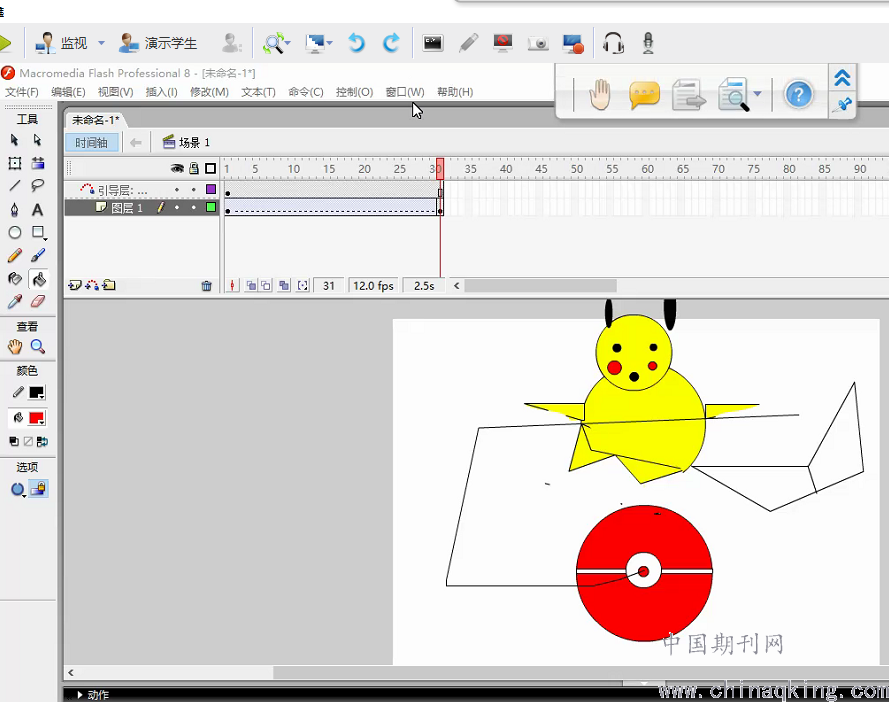Select the Pencil tool
Image resolution: width=889 pixels, height=702 pixels.
(15, 256)
